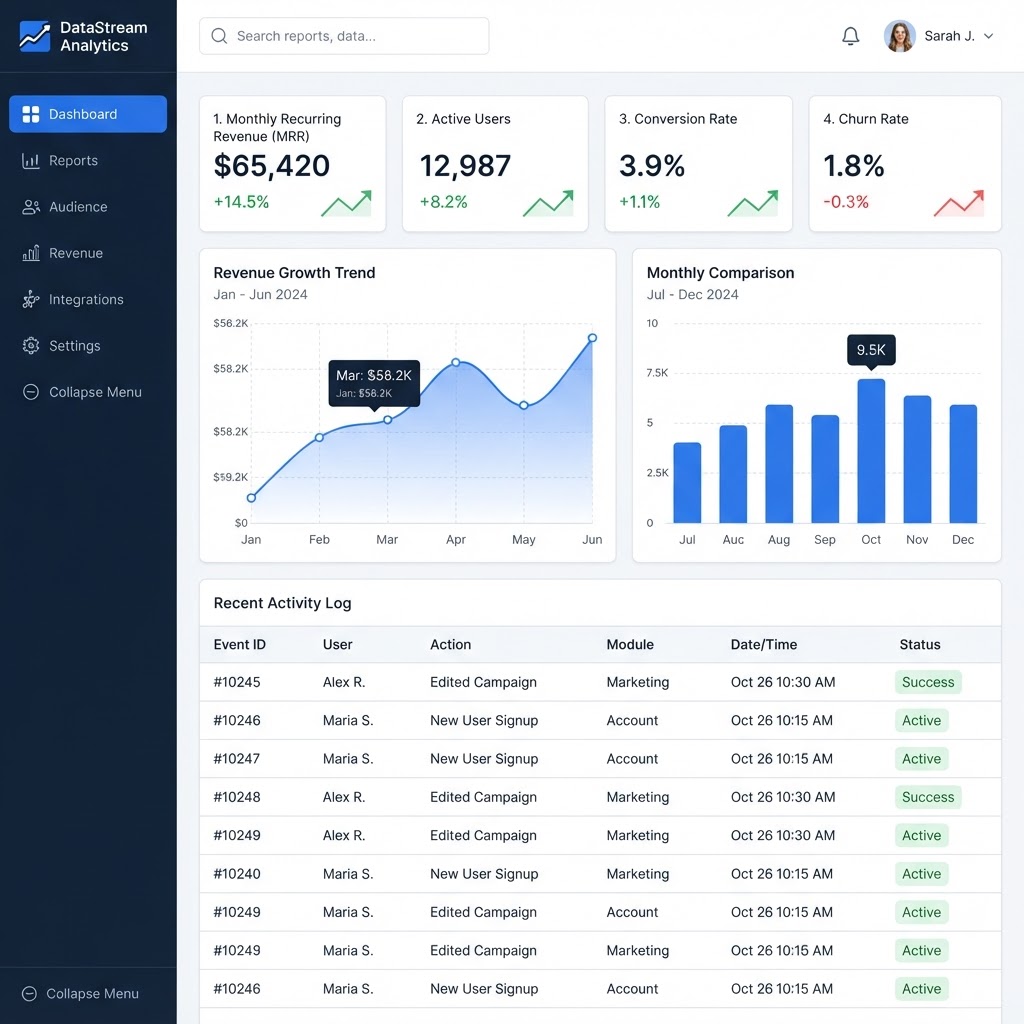
Task: Click into the Search reports field
Action: (344, 36)
